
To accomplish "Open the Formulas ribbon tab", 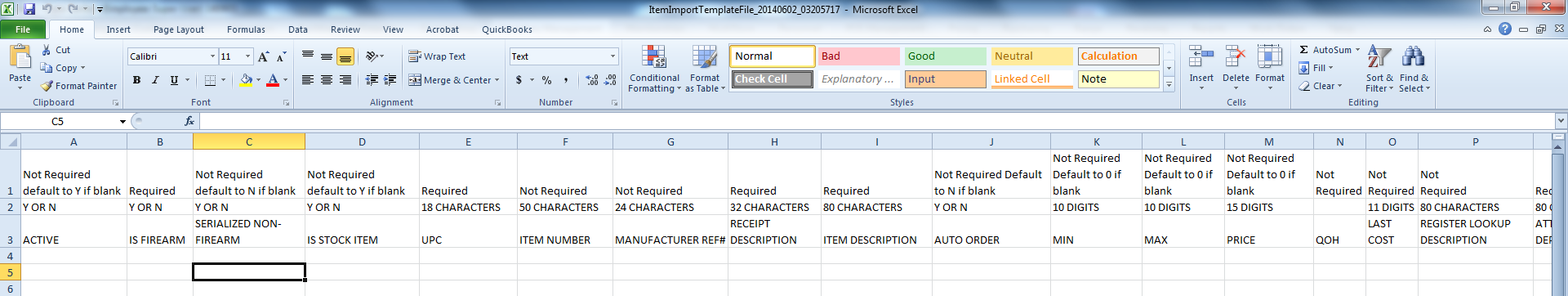I will click(x=246, y=29).
